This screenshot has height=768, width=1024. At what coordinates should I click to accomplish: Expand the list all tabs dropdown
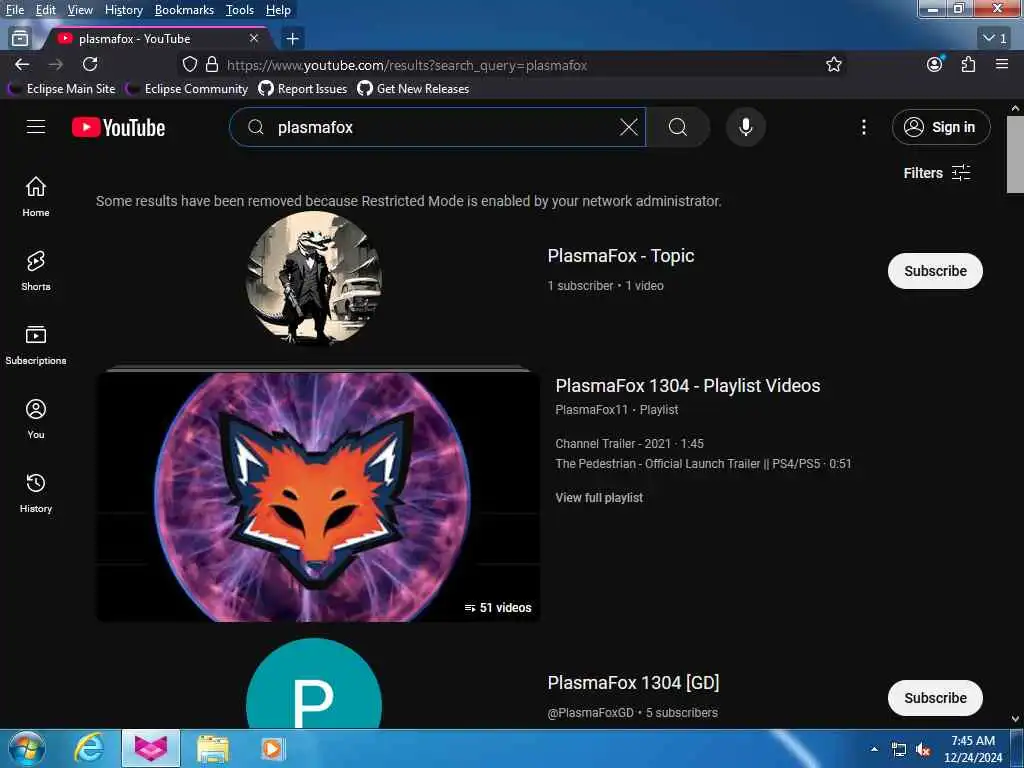[x=995, y=39]
